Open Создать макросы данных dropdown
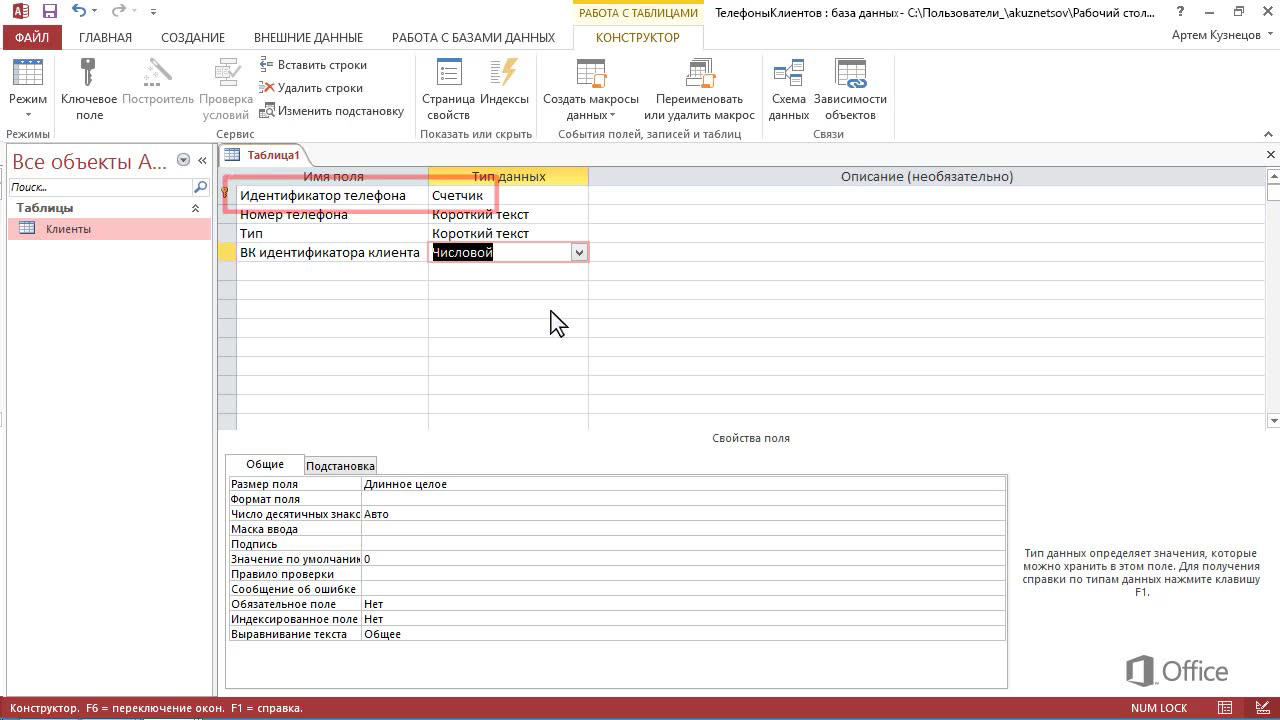1280x720 pixels. pyautogui.click(x=591, y=88)
